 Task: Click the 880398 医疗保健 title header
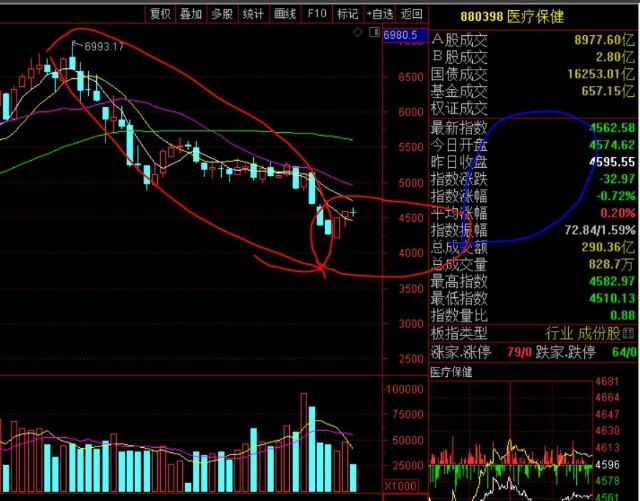[511, 16]
